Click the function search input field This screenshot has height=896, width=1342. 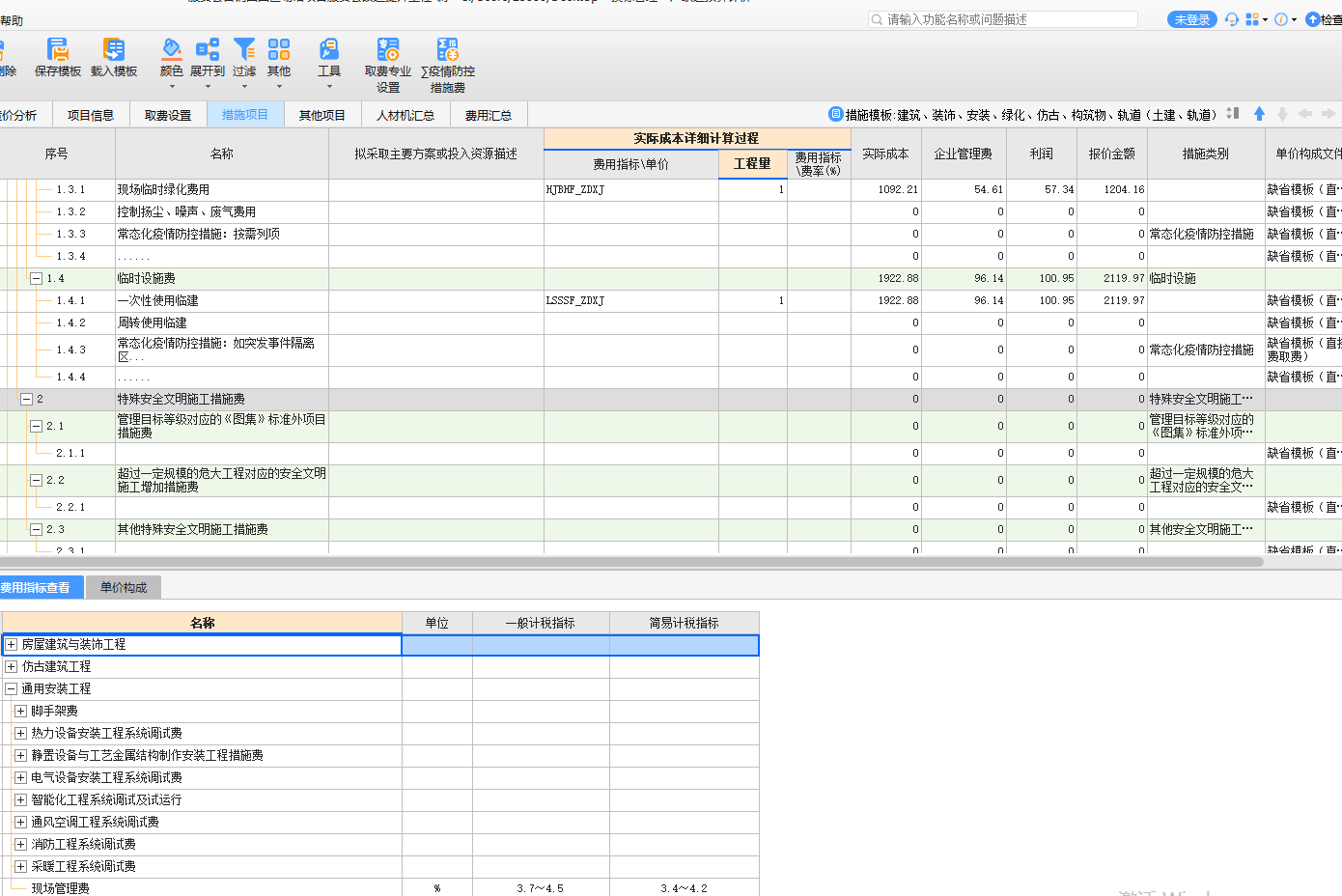click(x=1002, y=19)
